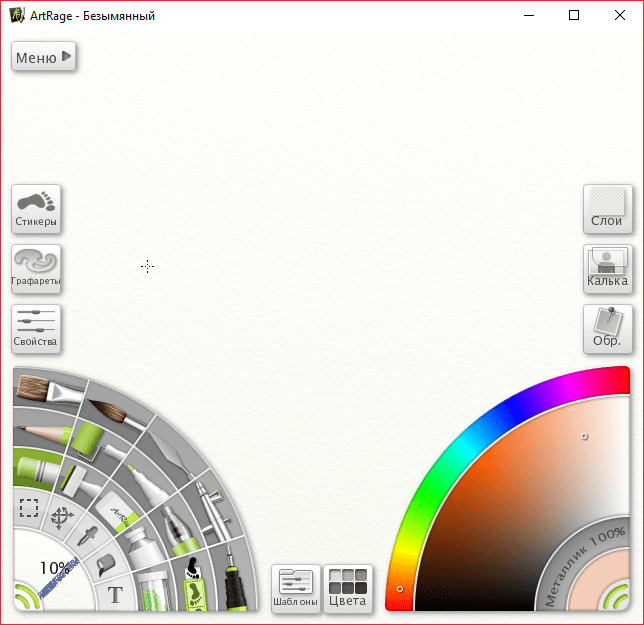Pick the Pencil tool
This screenshot has width=644, height=625.
[43, 433]
